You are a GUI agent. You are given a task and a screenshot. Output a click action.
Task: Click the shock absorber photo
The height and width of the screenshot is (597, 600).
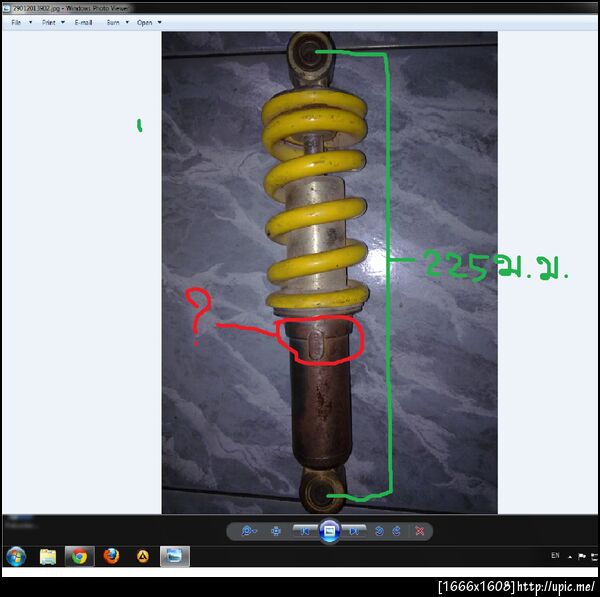pos(329,272)
